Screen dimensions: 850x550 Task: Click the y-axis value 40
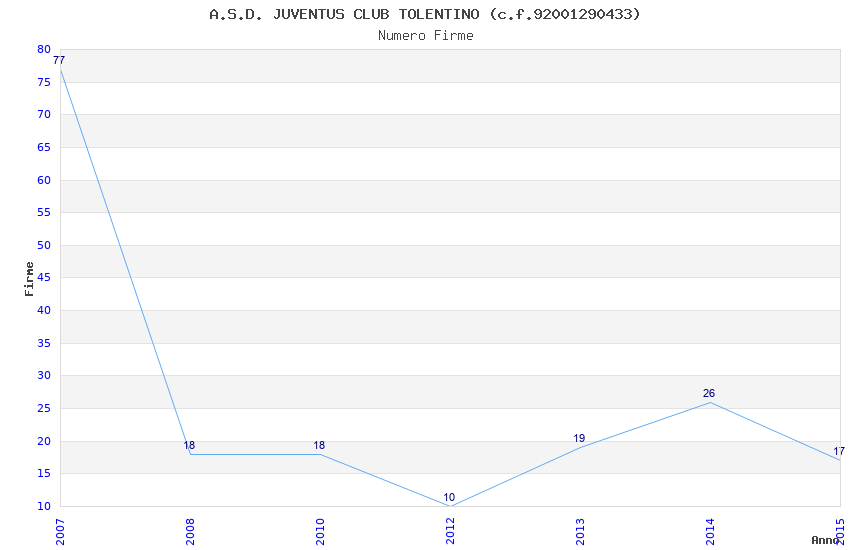(44, 310)
